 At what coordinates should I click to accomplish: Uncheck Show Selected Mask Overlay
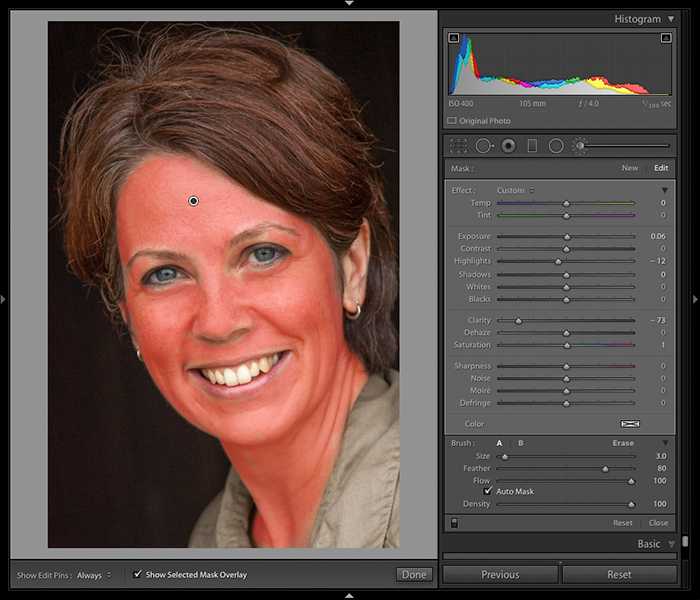(138, 574)
